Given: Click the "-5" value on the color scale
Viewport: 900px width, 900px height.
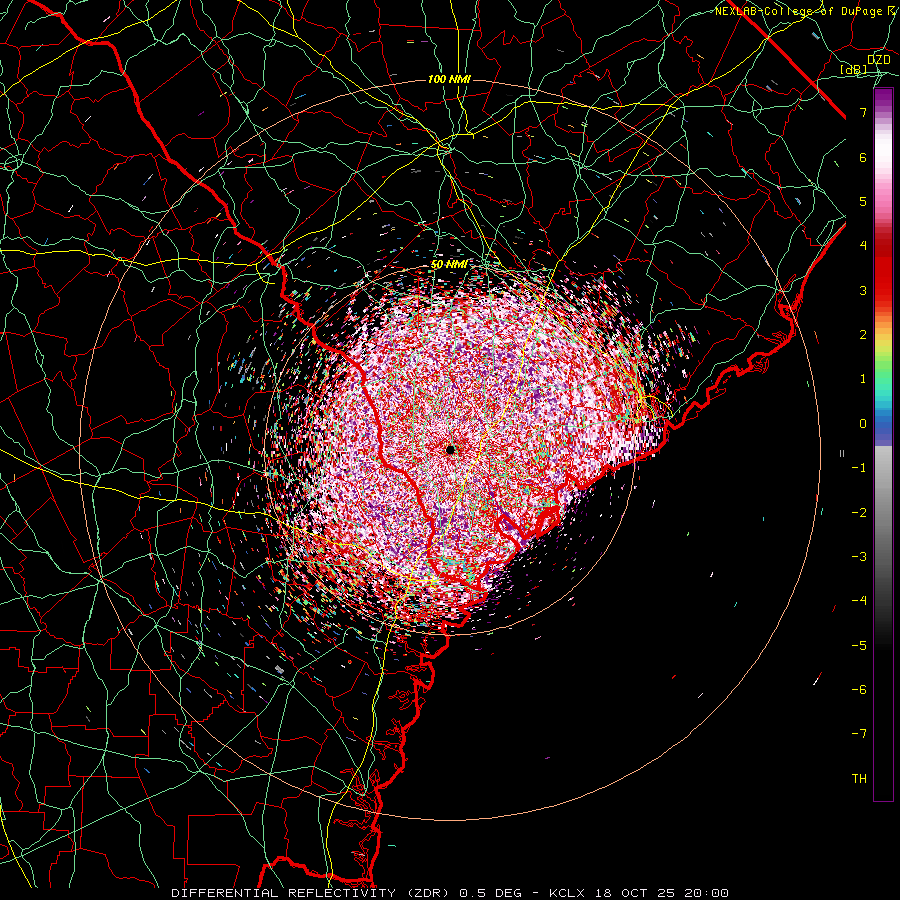Looking at the screenshot, I should [x=859, y=645].
